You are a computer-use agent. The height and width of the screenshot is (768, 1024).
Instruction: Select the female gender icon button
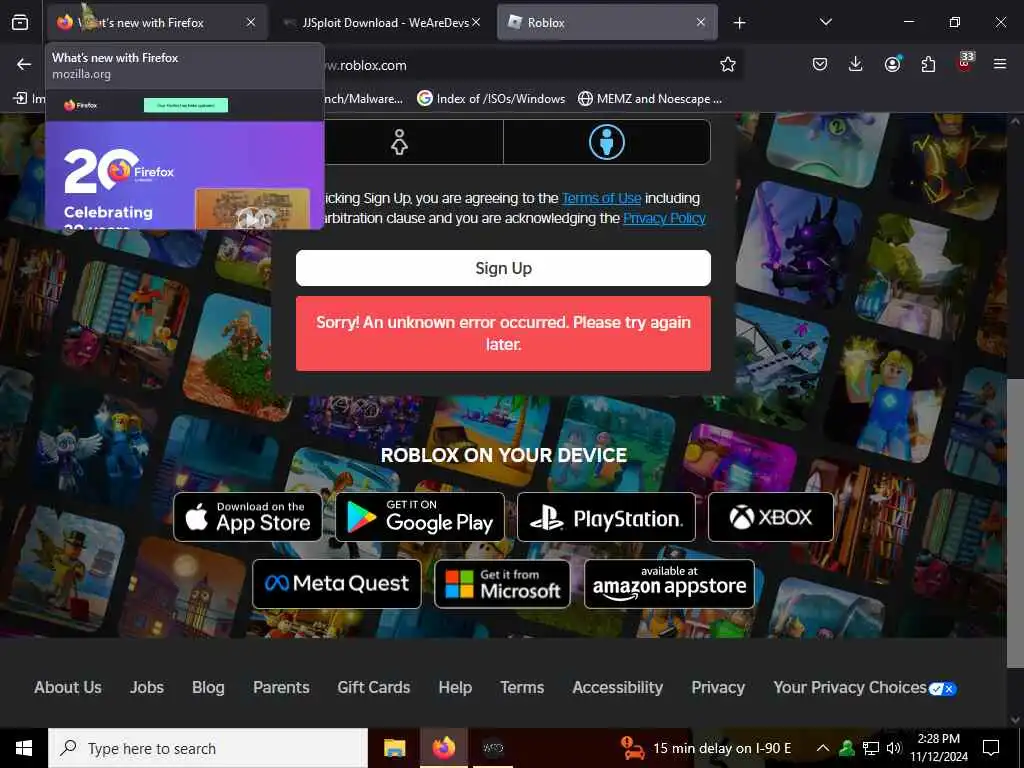399,142
